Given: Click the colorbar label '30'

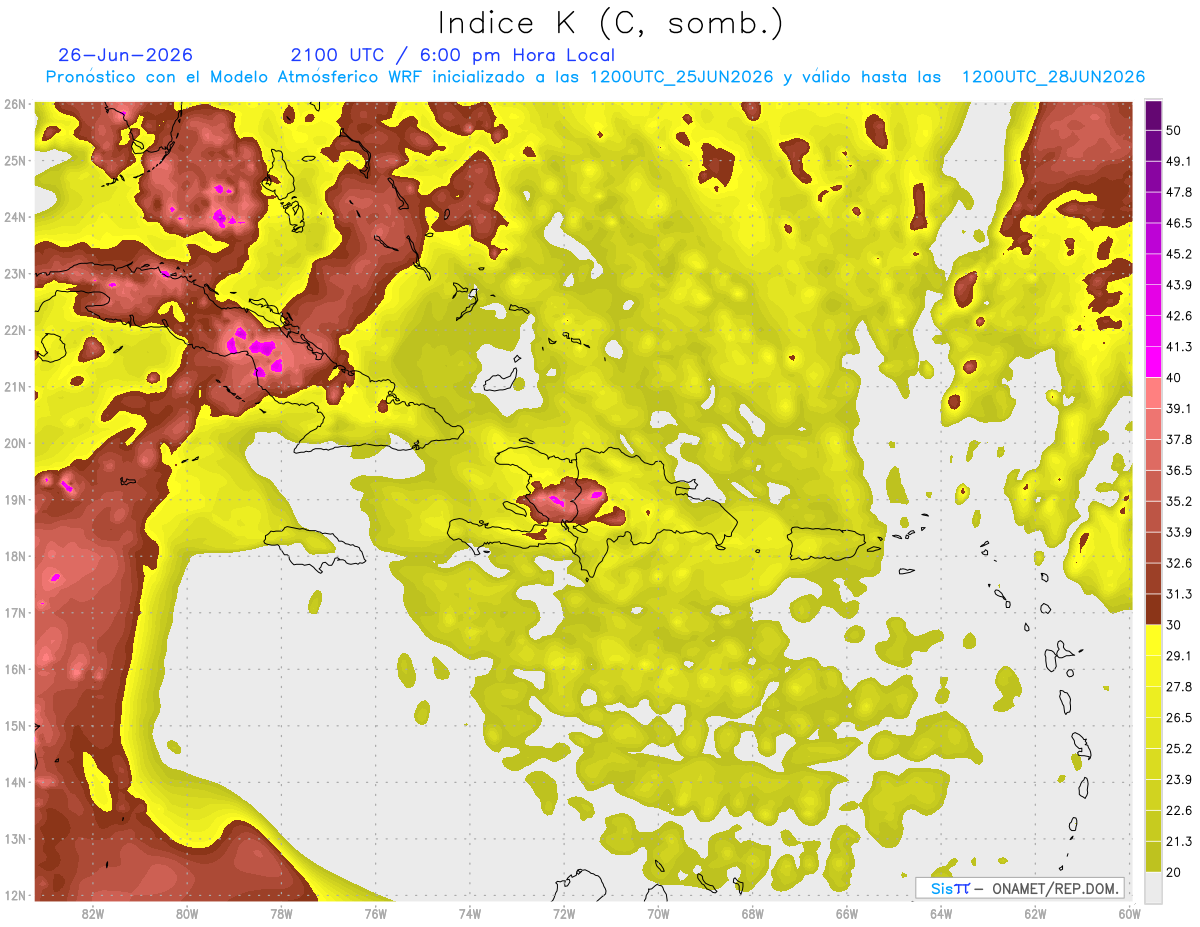Looking at the screenshot, I should [x=1174, y=625].
